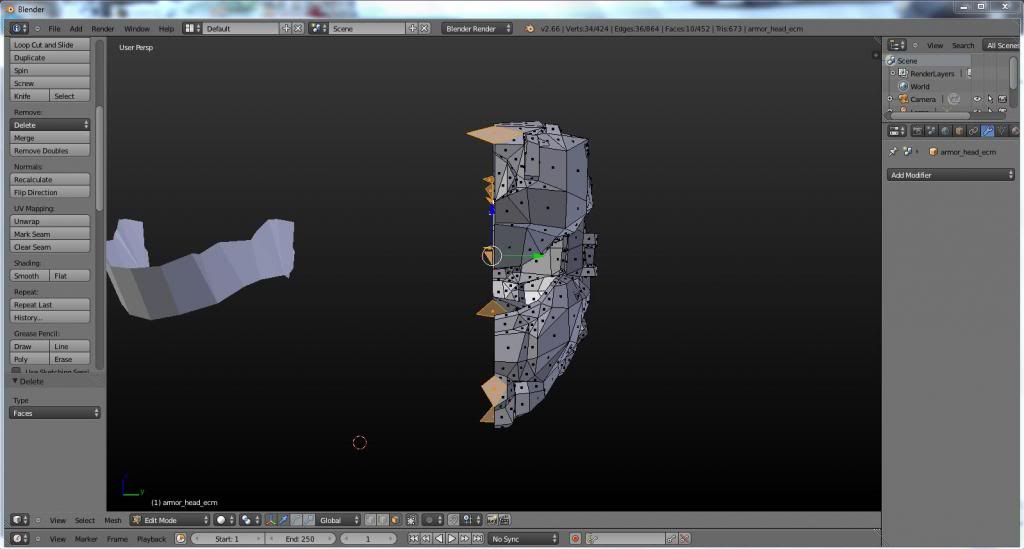Toggle proportional editing mode
Viewport: 1024px width, 549px height.
432,520
